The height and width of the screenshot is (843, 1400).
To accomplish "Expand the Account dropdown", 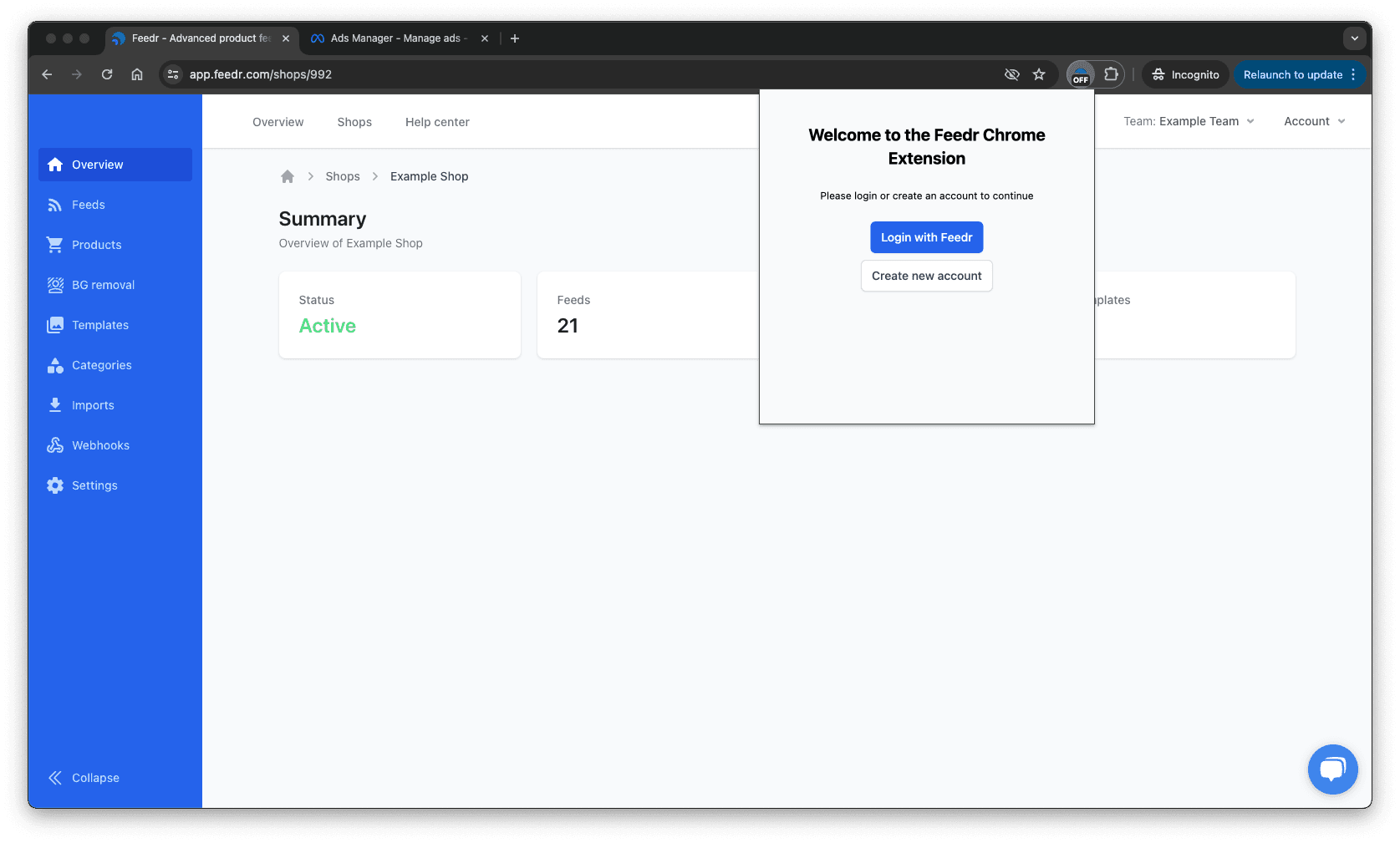I will [1314, 121].
